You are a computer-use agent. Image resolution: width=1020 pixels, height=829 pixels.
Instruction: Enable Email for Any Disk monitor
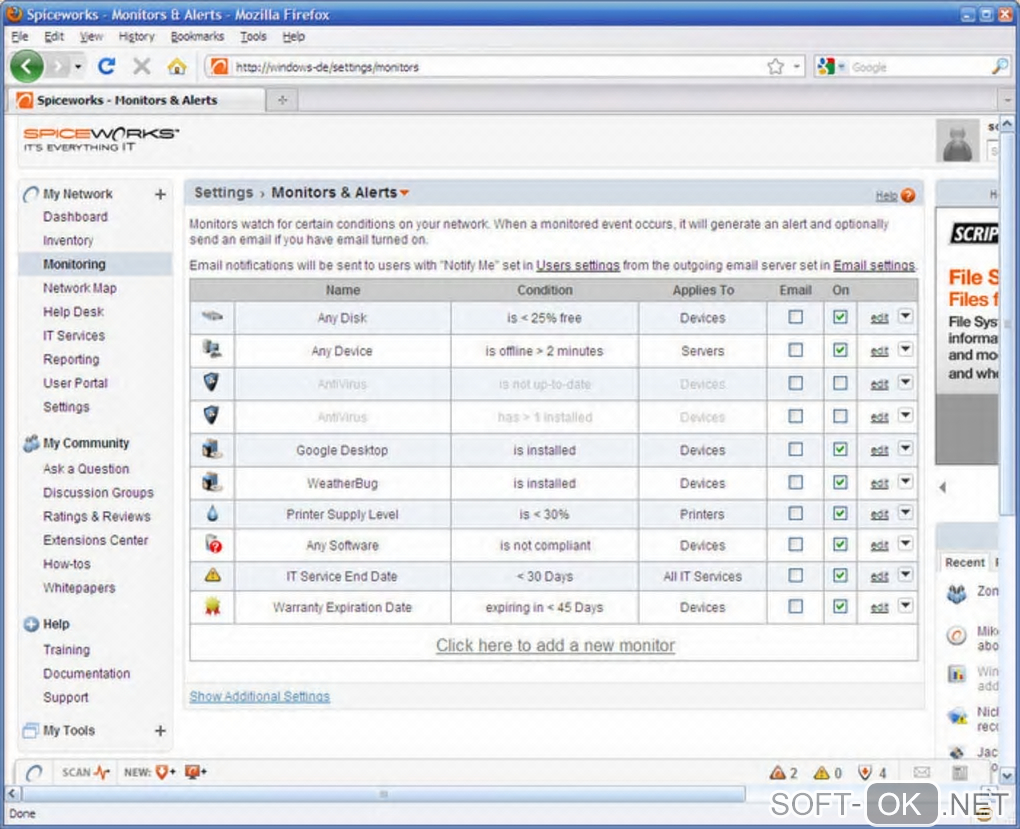[x=795, y=317]
